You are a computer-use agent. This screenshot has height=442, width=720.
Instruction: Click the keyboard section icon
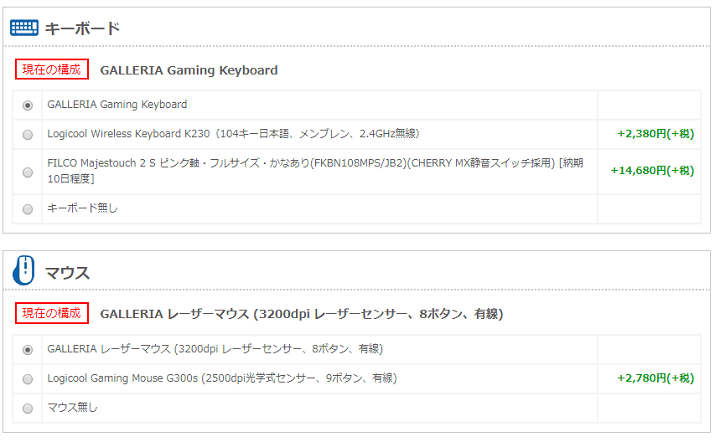coord(24,28)
